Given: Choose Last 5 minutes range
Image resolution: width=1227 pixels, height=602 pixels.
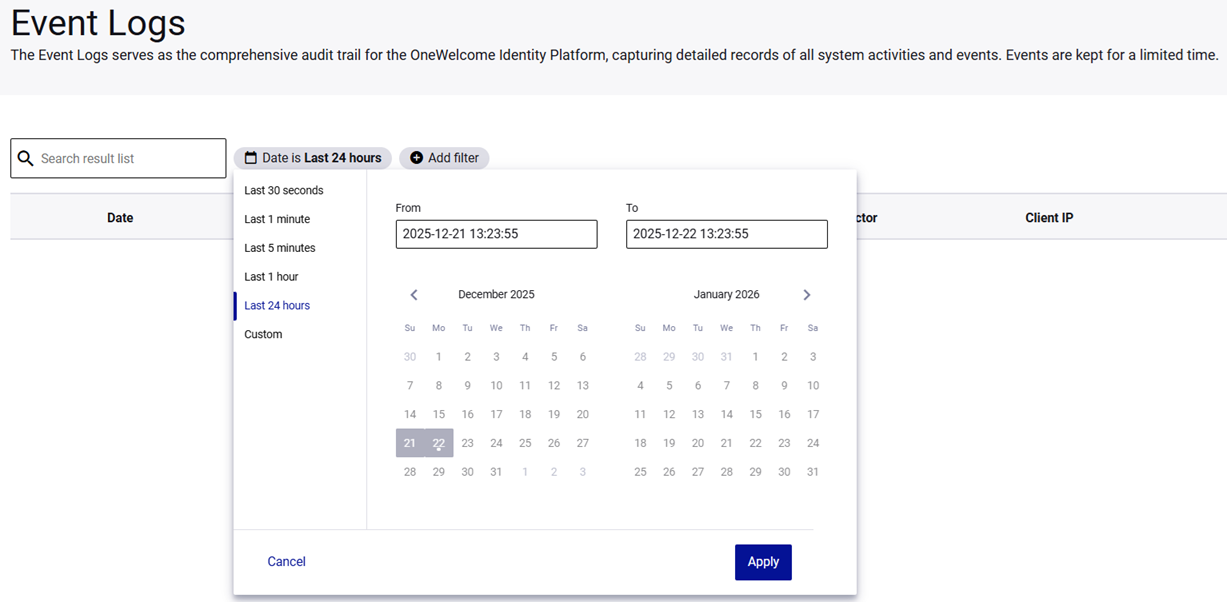Looking at the screenshot, I should tap(280, 248).
